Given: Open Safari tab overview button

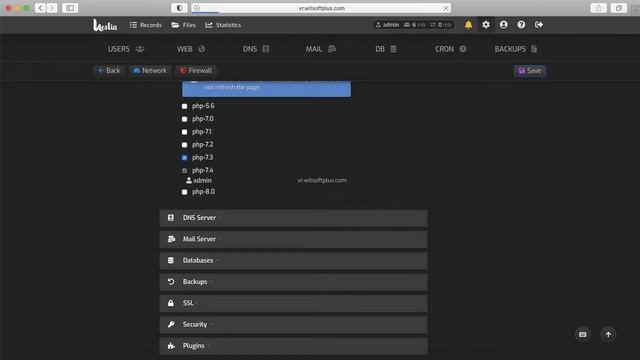Looking at the screenshot, I should coord(619,8).
